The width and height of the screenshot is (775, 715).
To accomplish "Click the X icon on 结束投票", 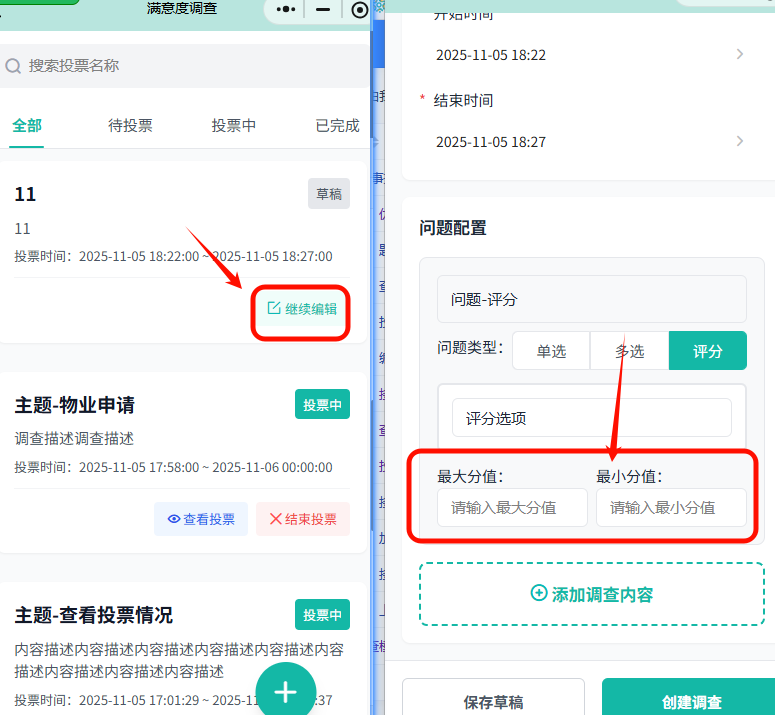I will click(275, 519).
